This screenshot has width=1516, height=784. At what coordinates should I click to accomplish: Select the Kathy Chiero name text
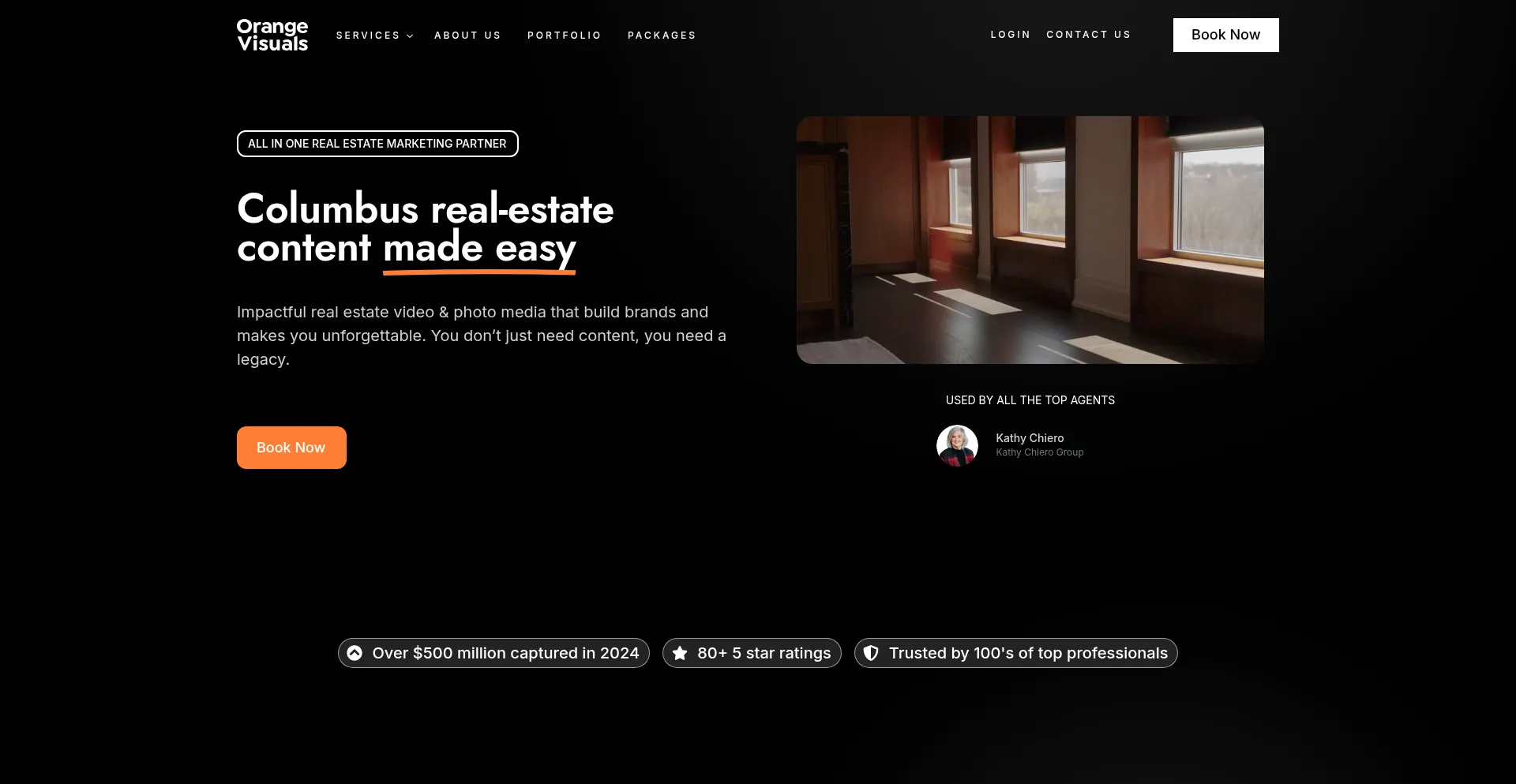tap(1030, 438)
